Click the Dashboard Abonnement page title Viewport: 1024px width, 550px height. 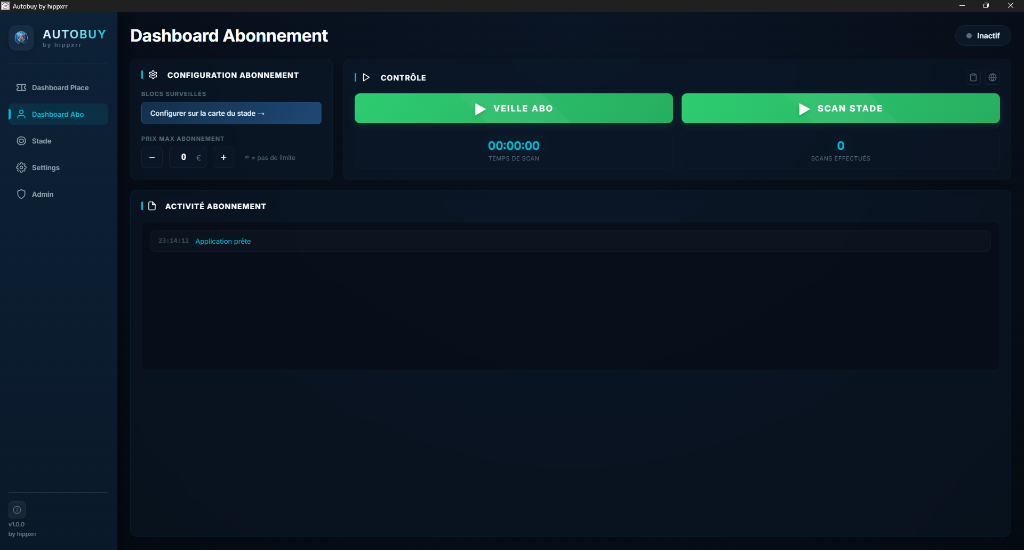click(229, 36)
